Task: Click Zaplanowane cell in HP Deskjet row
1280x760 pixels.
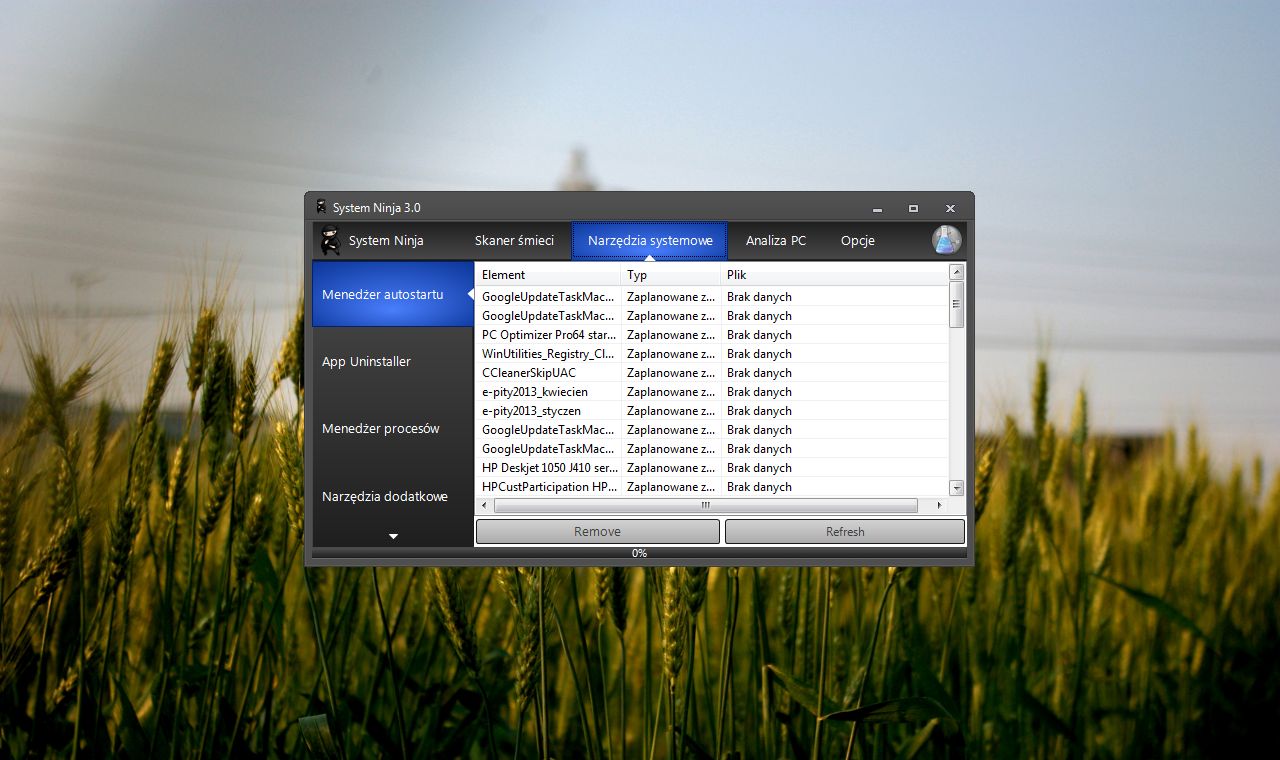Action: click(671, 467)
